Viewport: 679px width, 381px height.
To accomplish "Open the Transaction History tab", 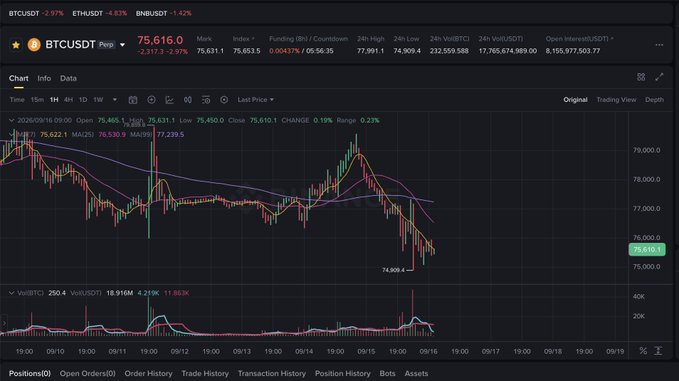I will pos(272,373).
